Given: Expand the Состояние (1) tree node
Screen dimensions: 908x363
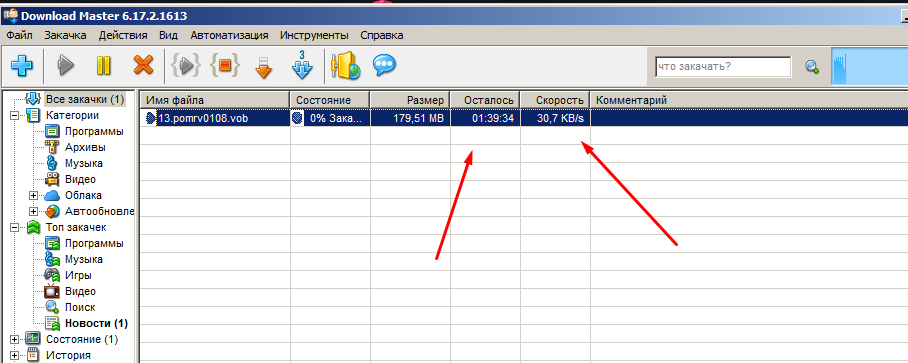Looking at the screenshot, I should click(x=14, y=339).
